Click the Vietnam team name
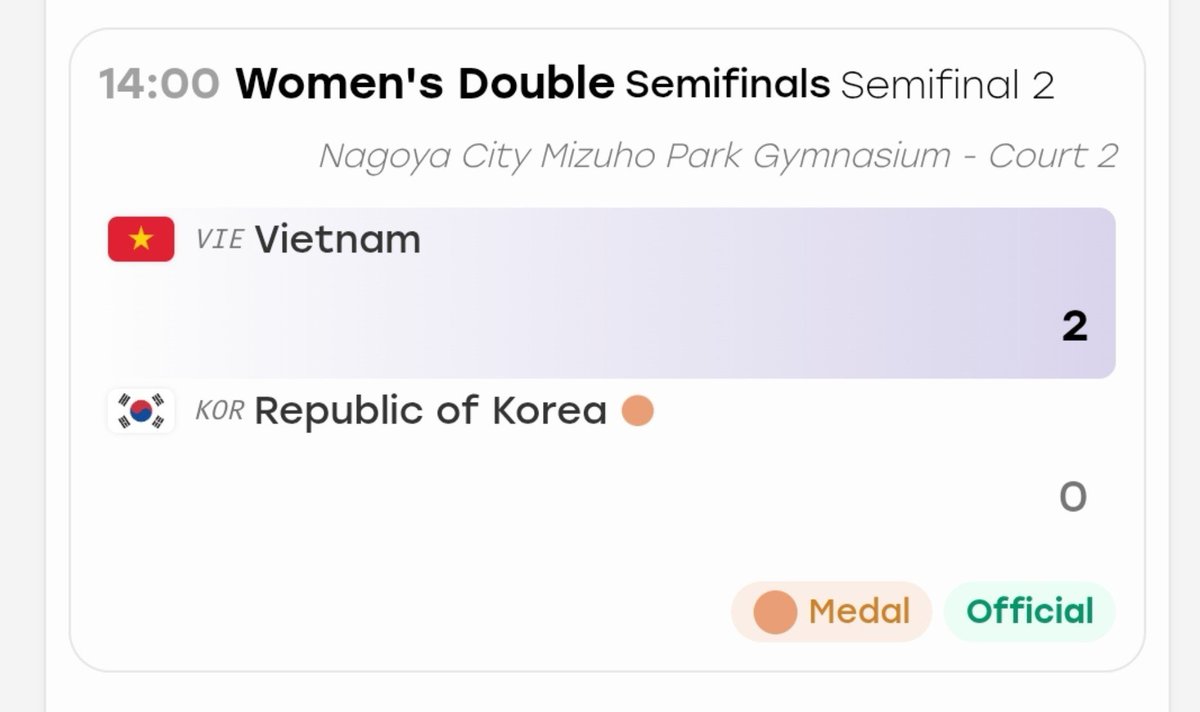The width and height of the screenshot is (1200, 712). (x=338, y=240)
